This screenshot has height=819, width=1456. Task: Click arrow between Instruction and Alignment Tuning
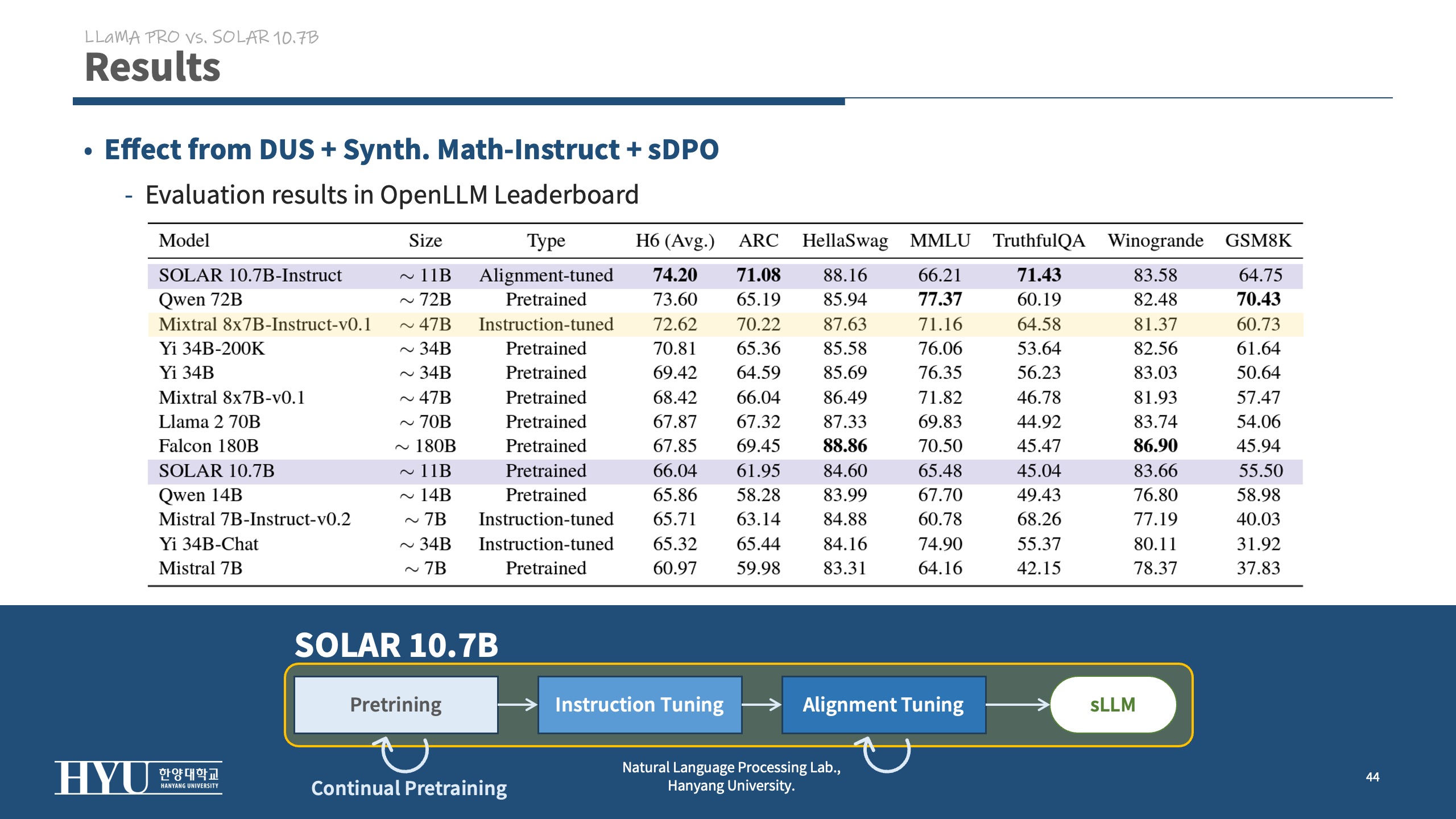tap(762, 705)
